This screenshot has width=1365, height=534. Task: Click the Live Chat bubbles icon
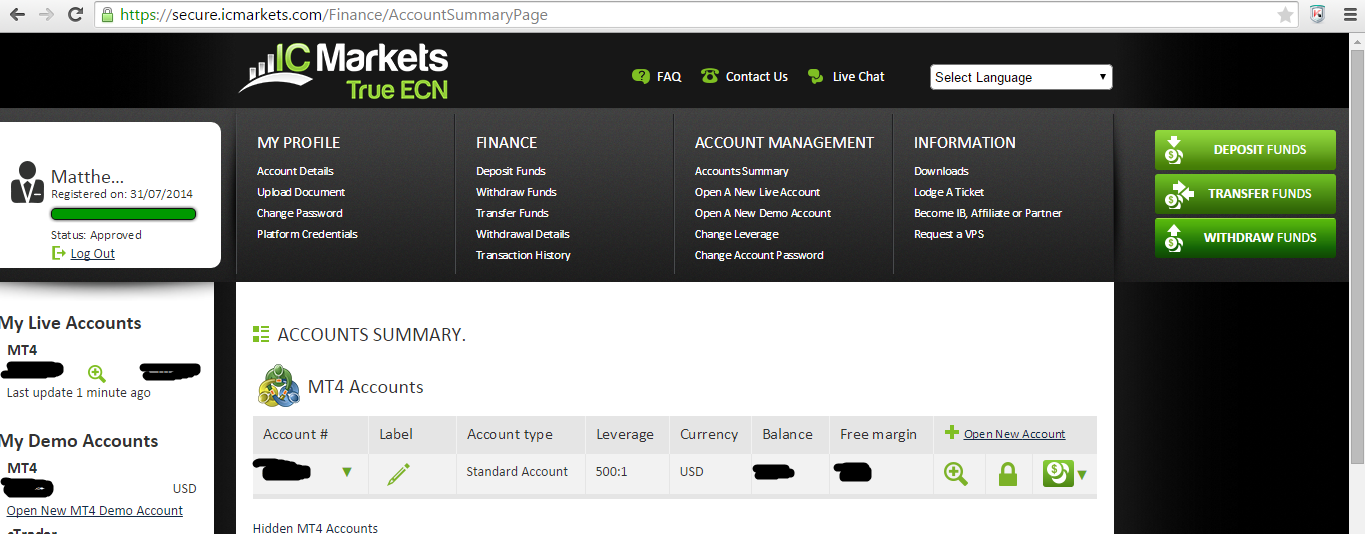pyautogui.click(x=816, y=76)
